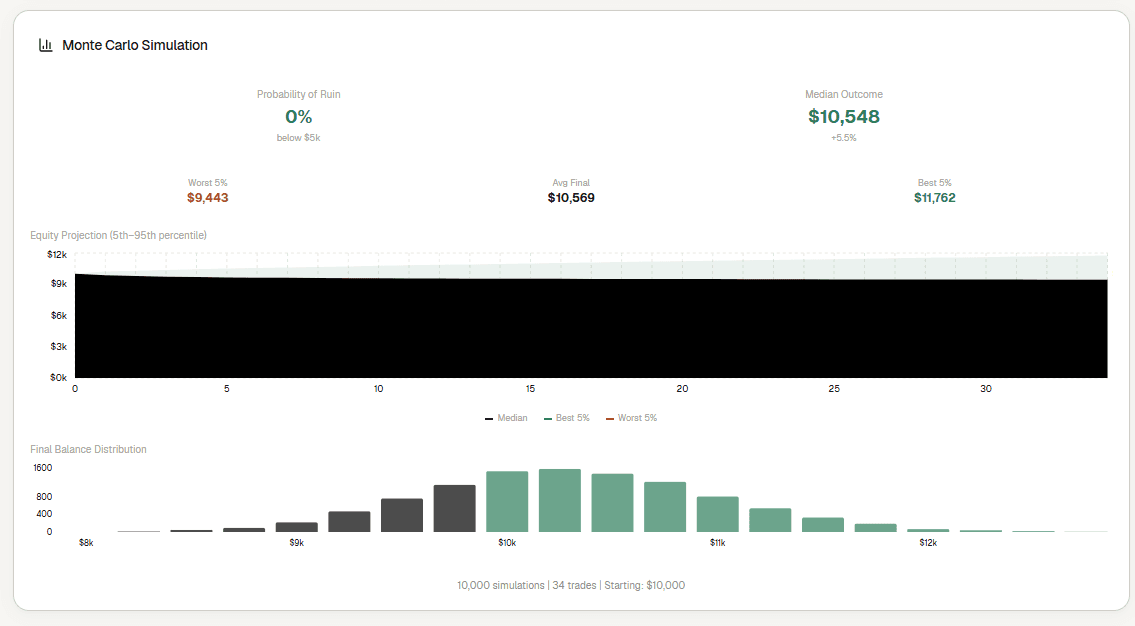This screenshot has width=1135, height=626.
Task: Click the +5.5% change figure
Action: click(x=844, y=138)
